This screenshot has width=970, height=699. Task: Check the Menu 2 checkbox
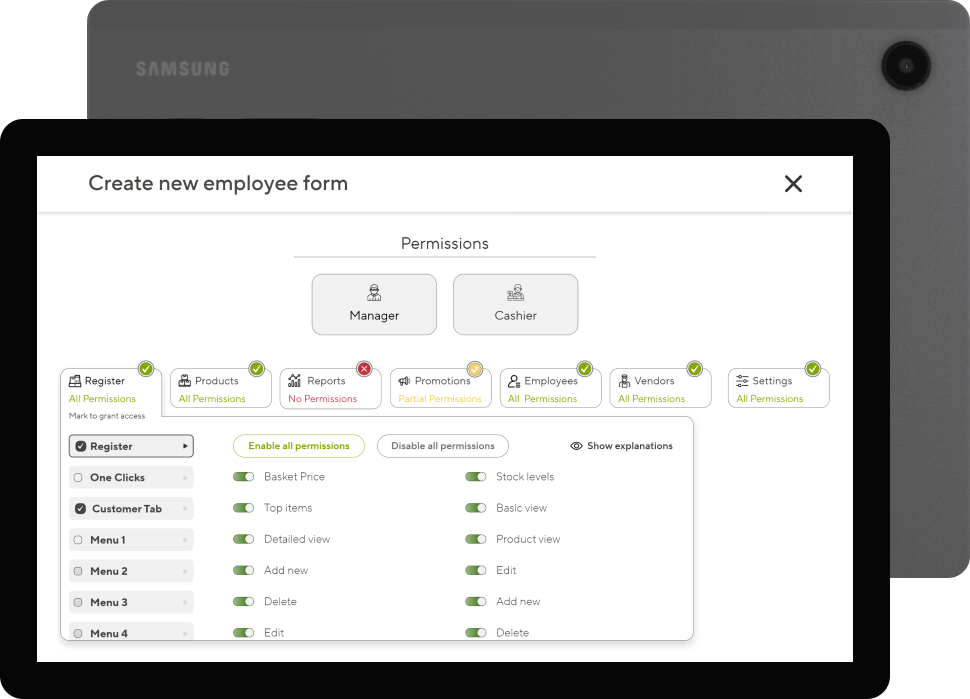78,571
